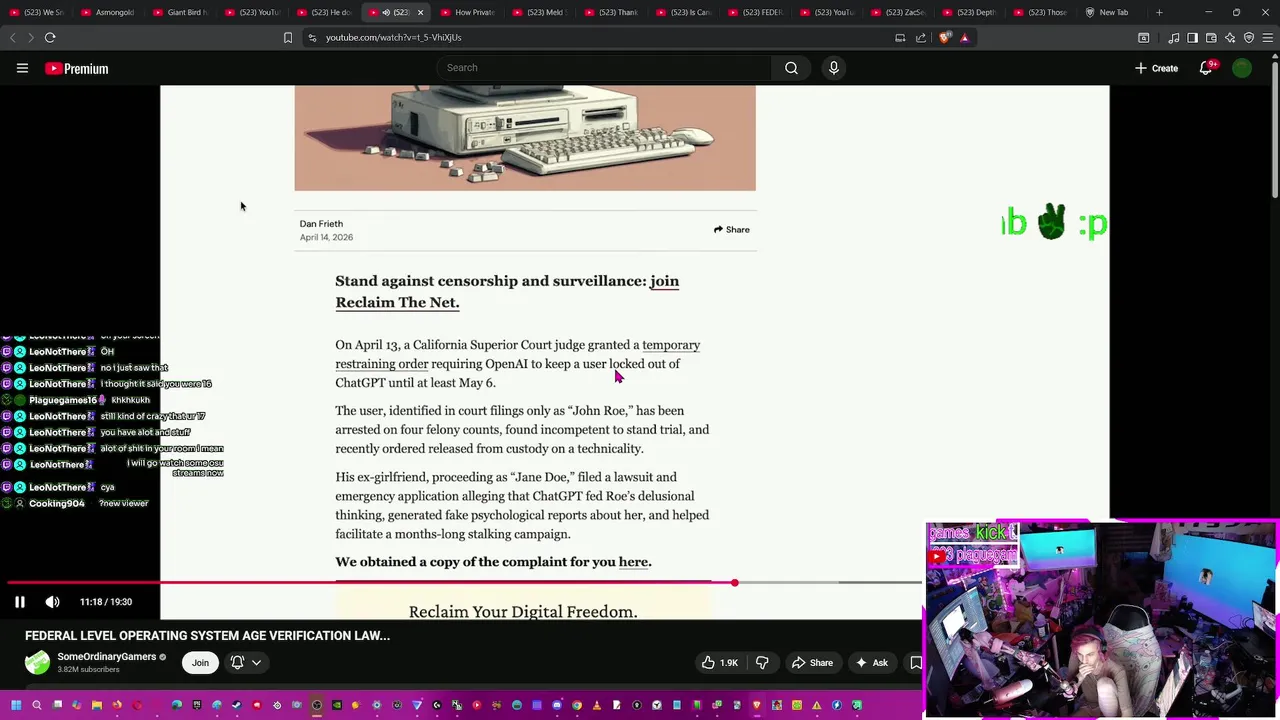Open the YouTube hamburger guide menu

pyautogui.click(x=22, y=68)
